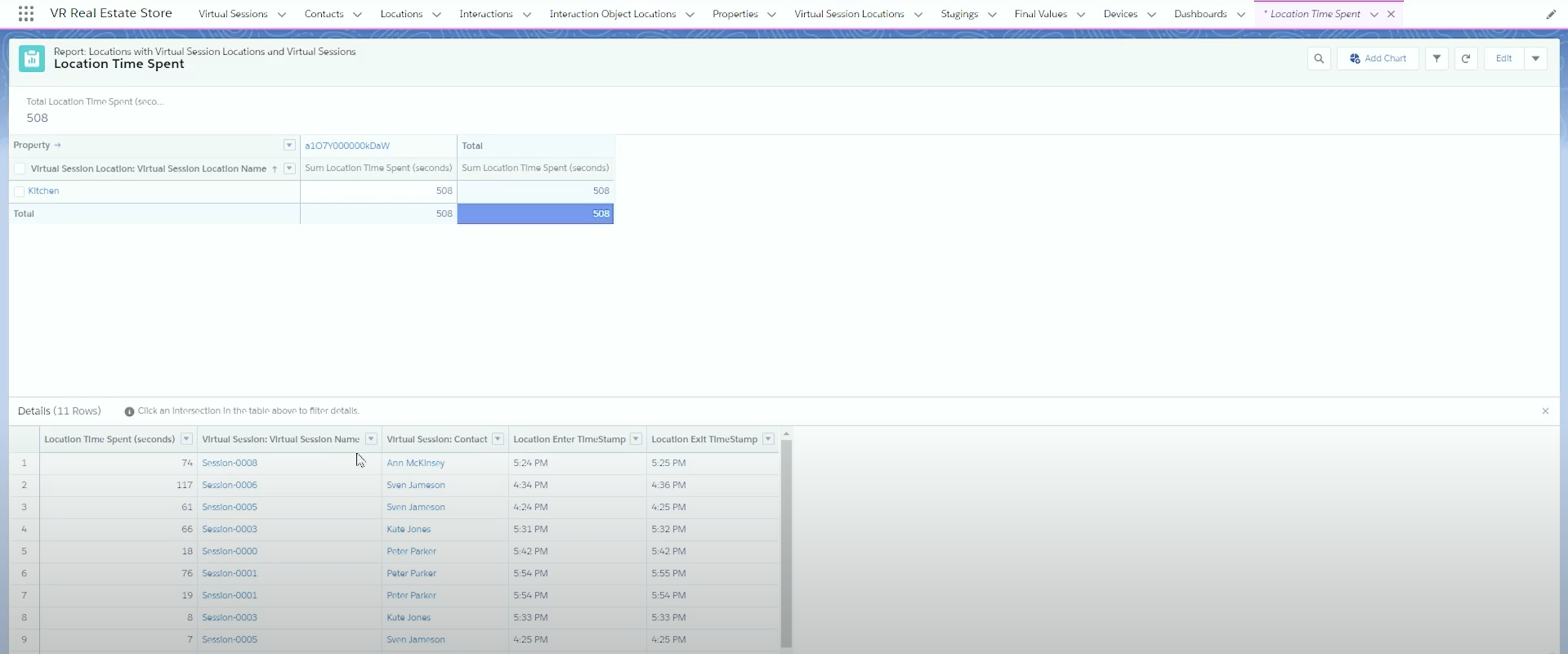Click the Add Chart button
The width and height of the screenshot is (1568, 654).
(1378, 59)
